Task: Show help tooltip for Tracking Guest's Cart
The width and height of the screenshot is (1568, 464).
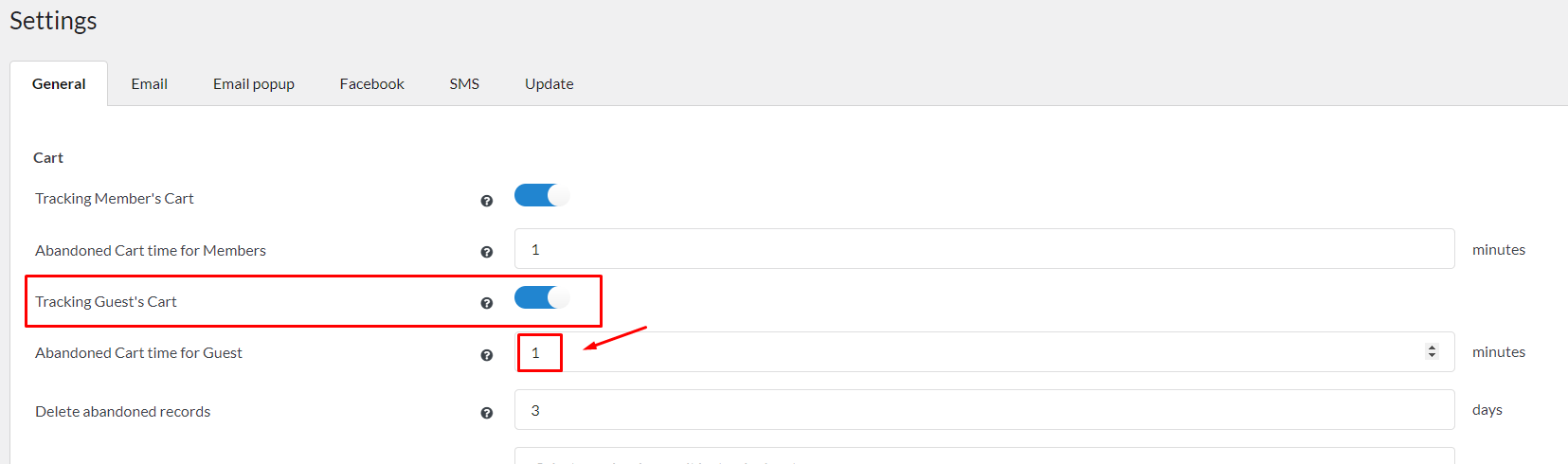Action: pos(487,303)
